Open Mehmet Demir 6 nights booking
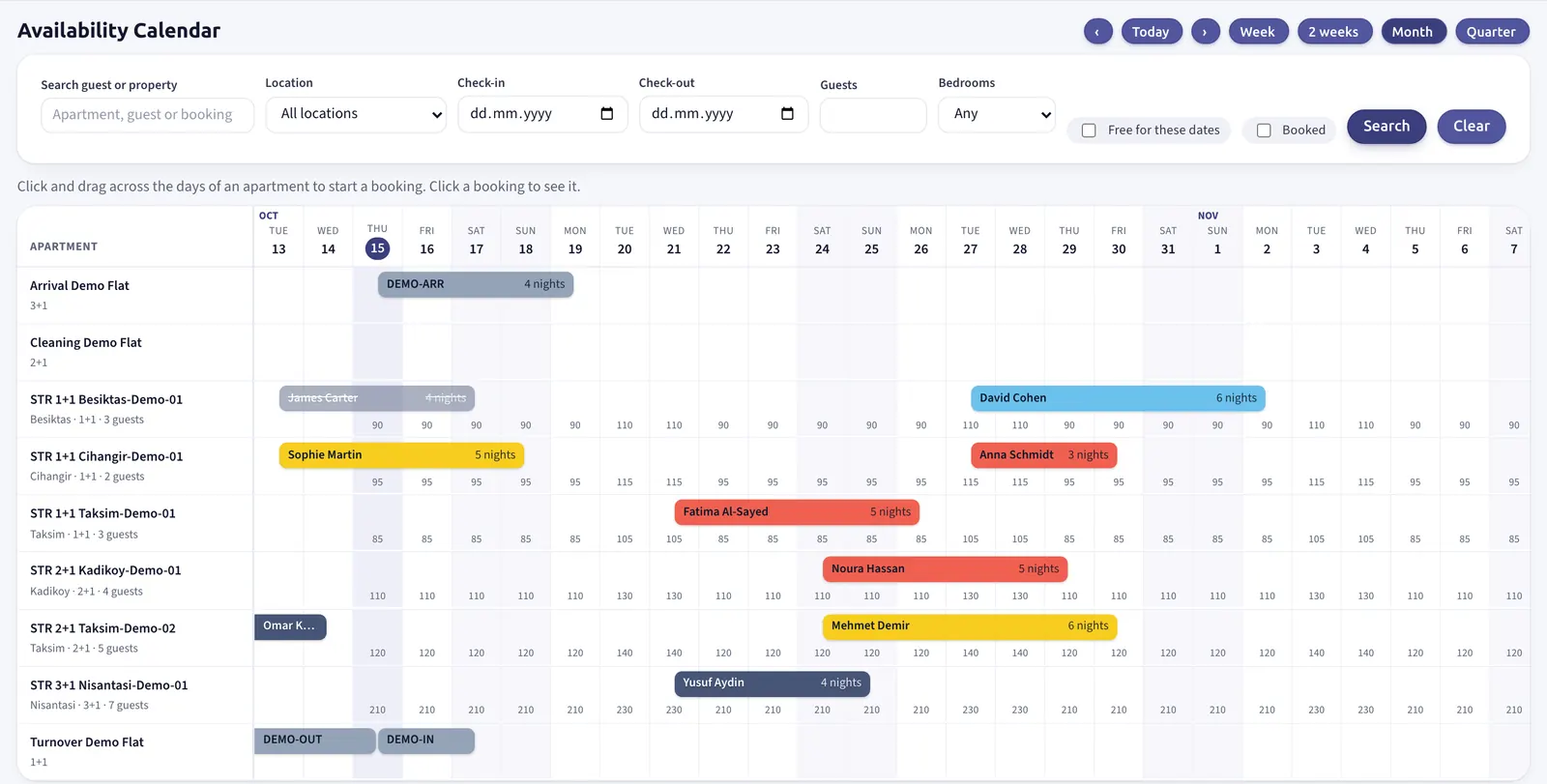Image resolution: width=1547 pixels, height=784 pixels. (x=970, y=626)
